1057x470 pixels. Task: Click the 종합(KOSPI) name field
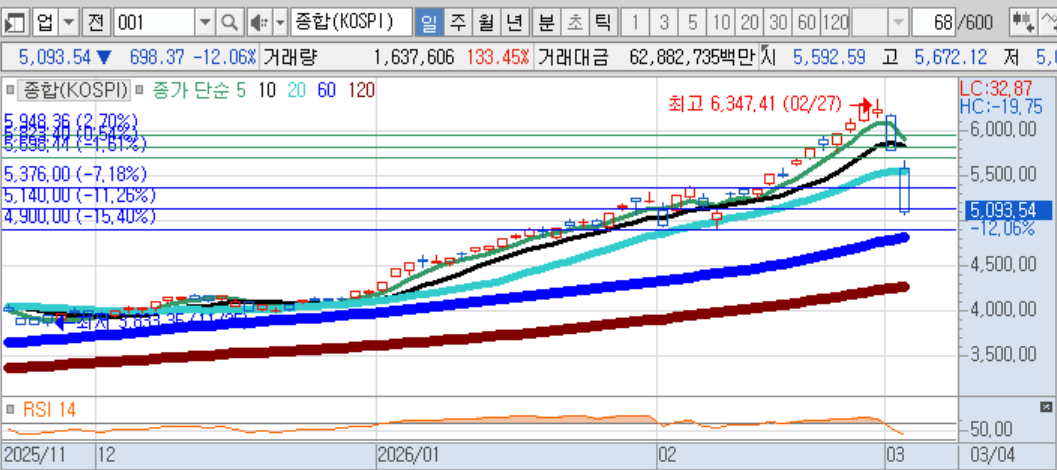tap(351, 23)
